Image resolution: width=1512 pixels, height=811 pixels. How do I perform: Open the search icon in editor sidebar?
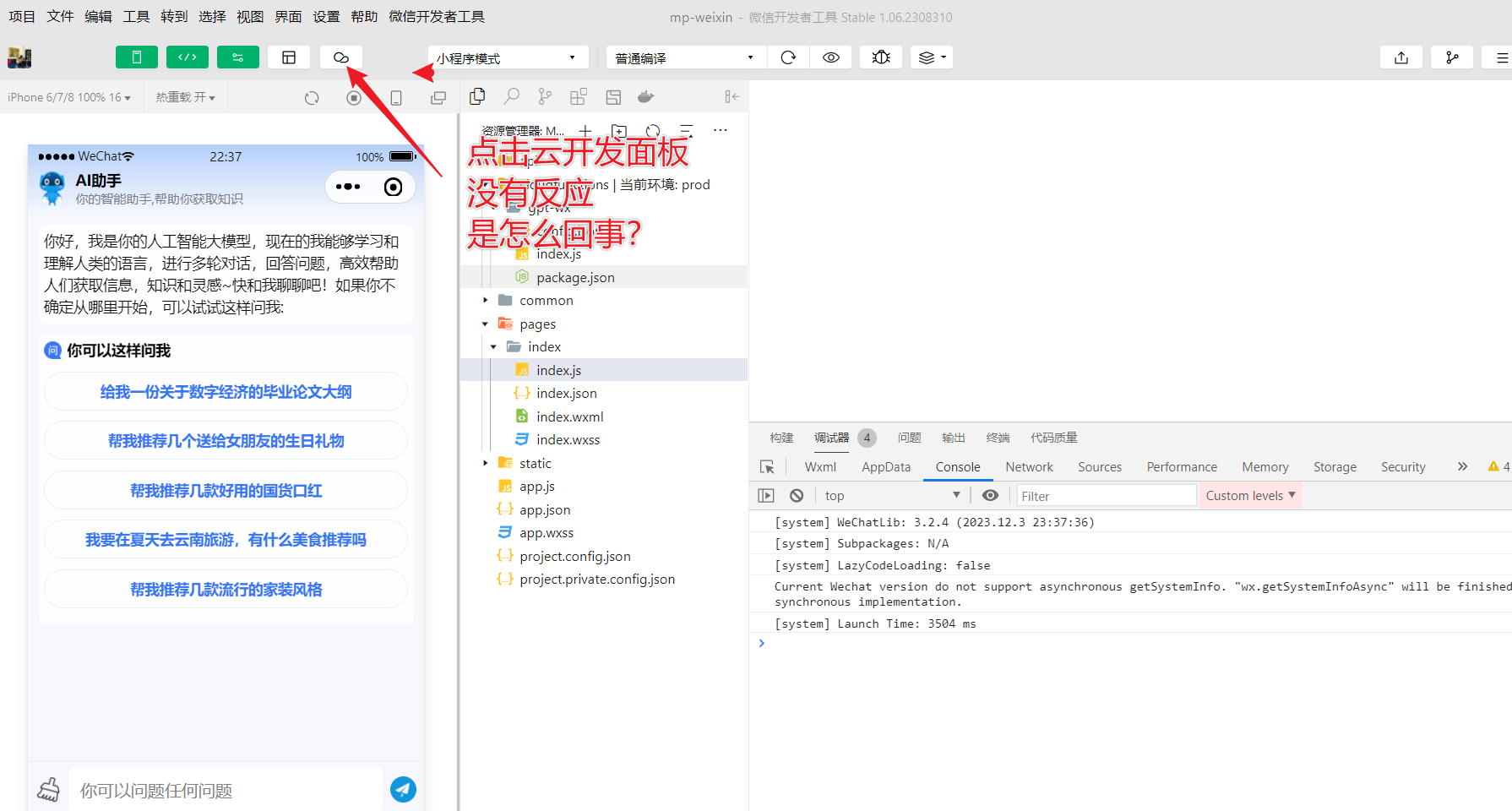click(511, 97)
